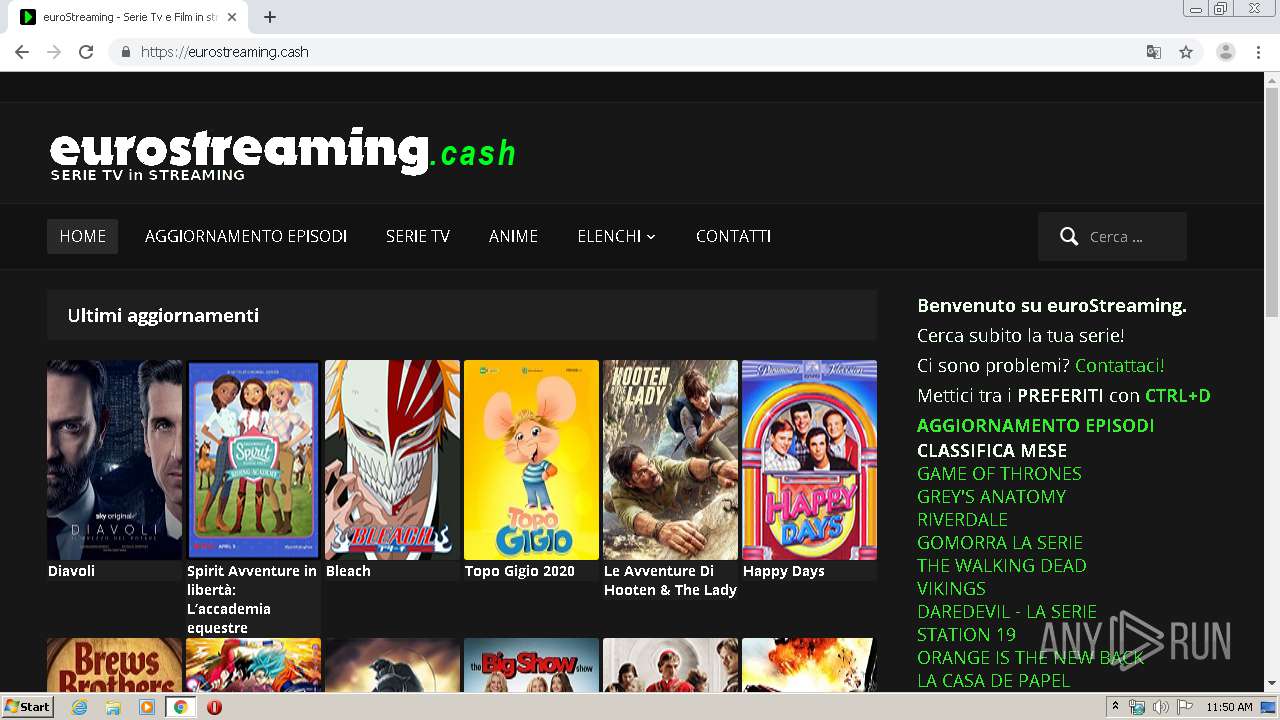The image size is (1280, 720).
Task: Click the address bar URL field
Action: point(640,52)
